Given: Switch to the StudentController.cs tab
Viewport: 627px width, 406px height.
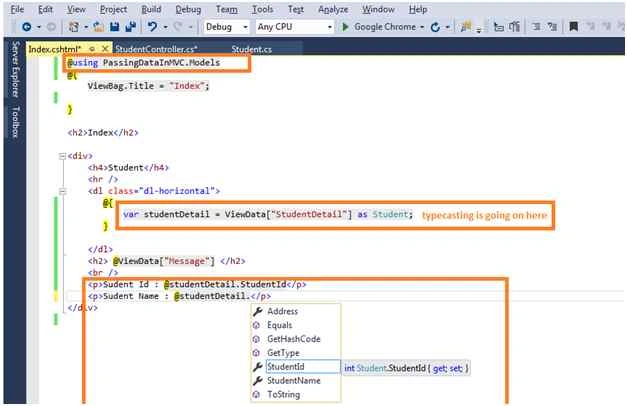Looking at the screenshot, I should (x=156, y=49).
